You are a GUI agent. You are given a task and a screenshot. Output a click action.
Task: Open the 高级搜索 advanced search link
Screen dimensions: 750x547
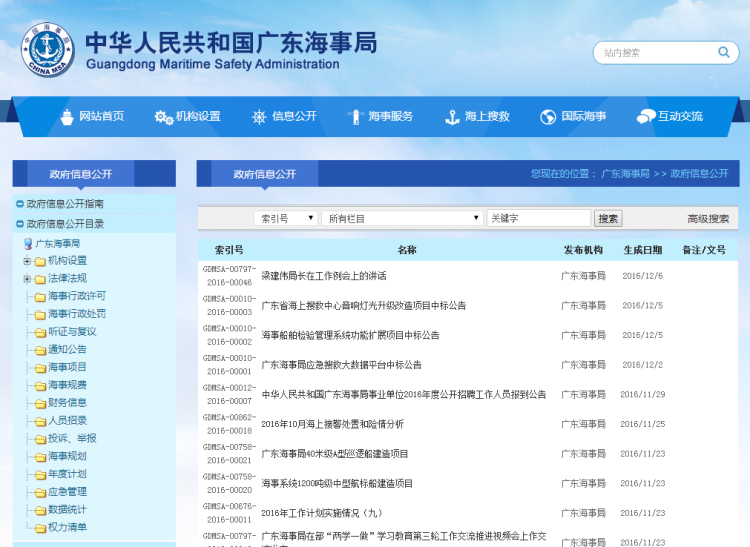click(707, 219)
